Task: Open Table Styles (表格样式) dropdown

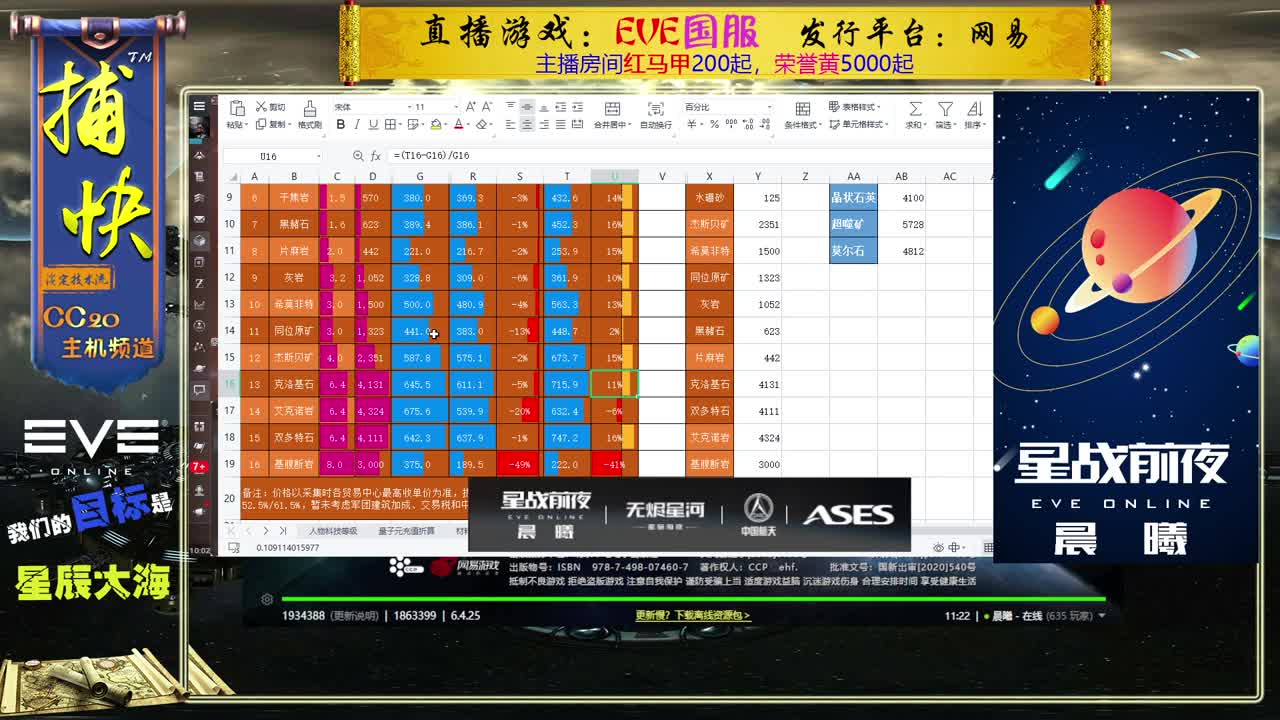Action: [x=856, y=107]
